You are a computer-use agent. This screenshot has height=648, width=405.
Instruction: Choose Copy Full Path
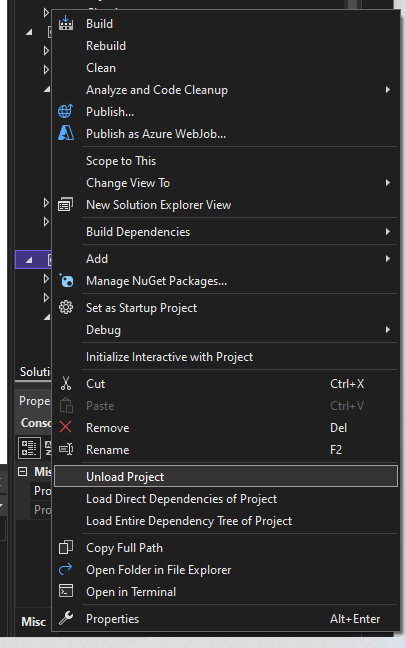coord(226,548)
